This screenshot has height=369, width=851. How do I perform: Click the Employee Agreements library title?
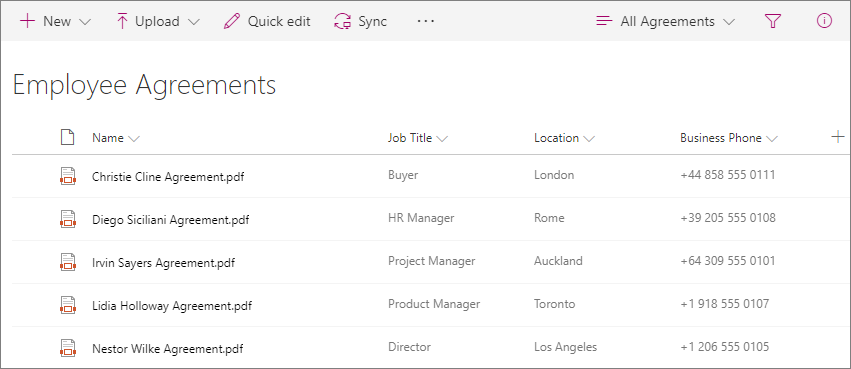pyautogui.click(x=144, y=86)
